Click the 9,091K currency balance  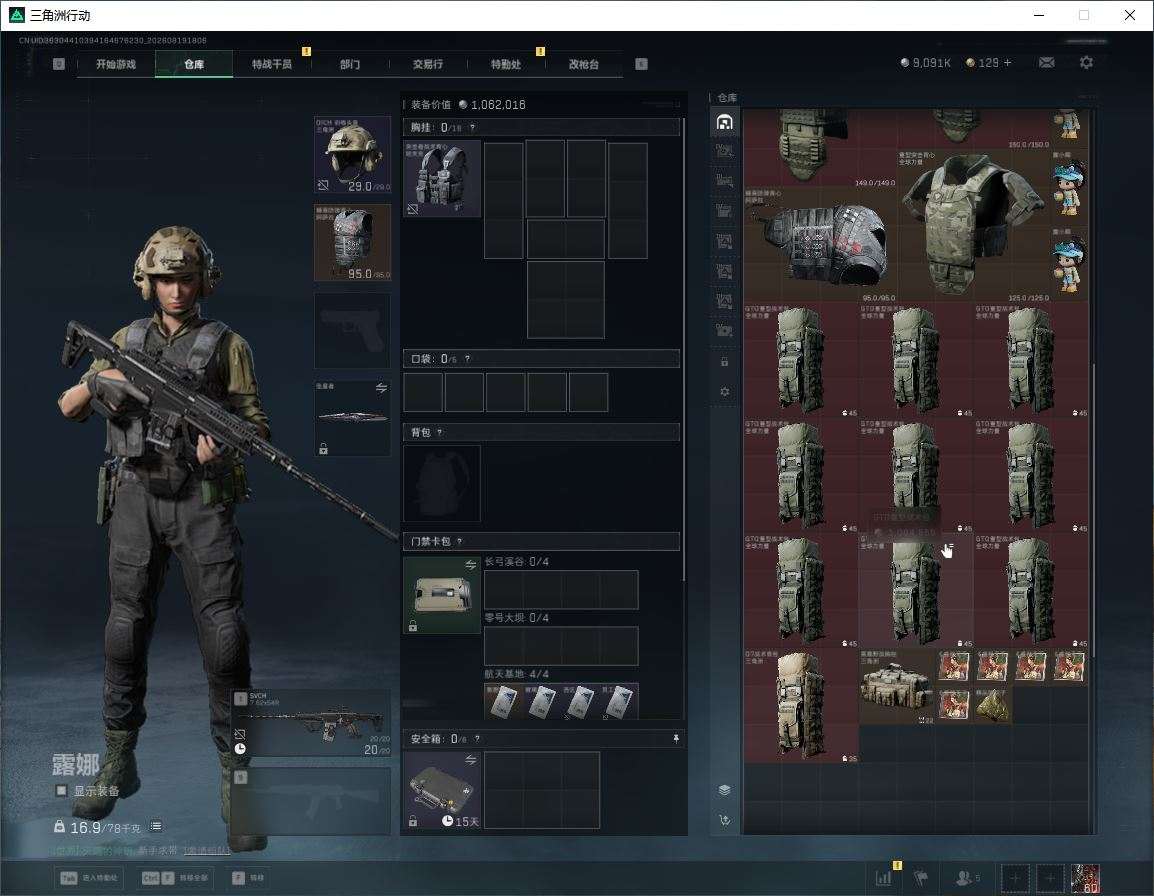pyautogui.click(x=925, y=63)
